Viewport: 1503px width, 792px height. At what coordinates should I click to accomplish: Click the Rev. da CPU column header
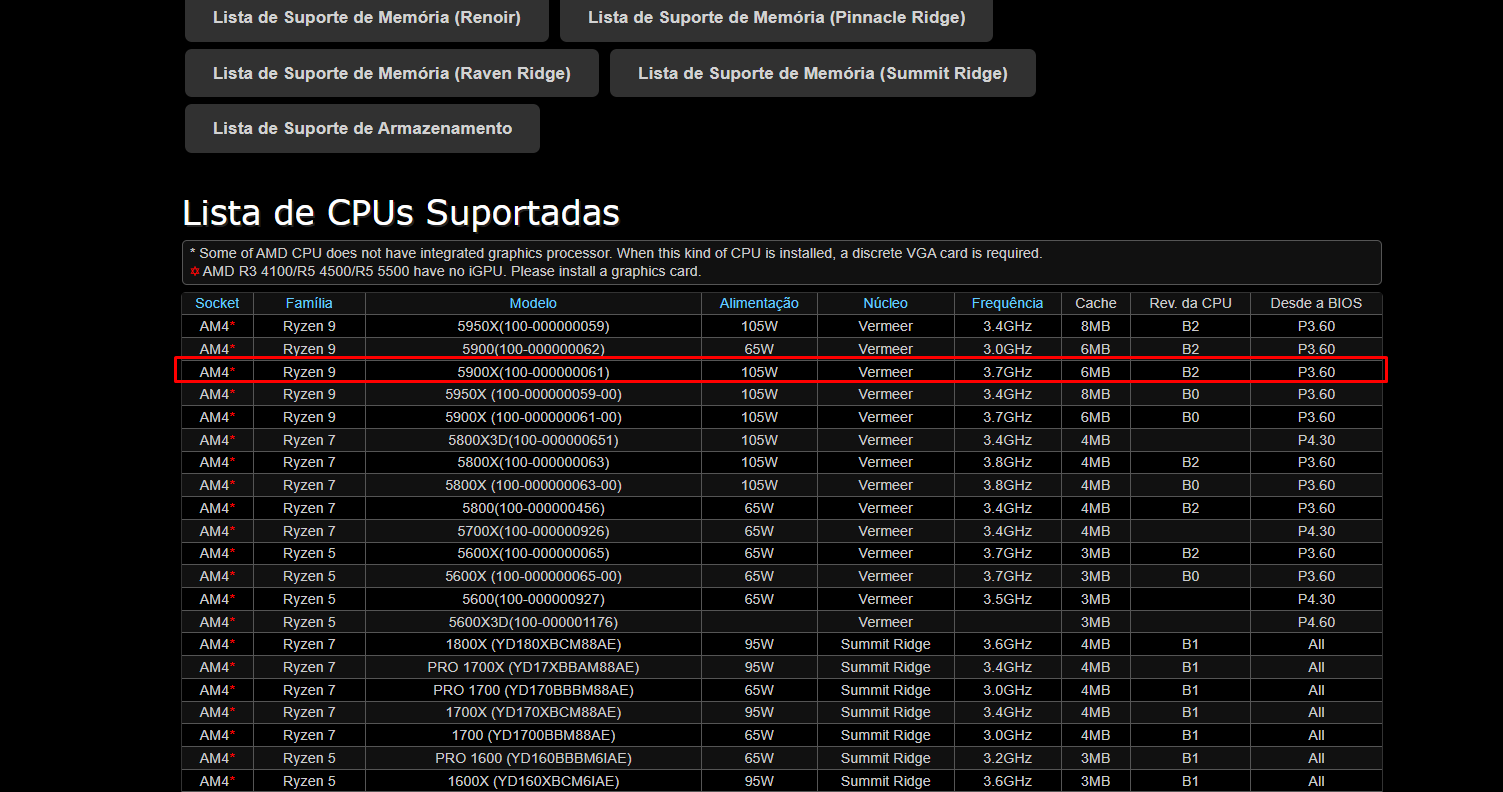tap(1190, 303)
